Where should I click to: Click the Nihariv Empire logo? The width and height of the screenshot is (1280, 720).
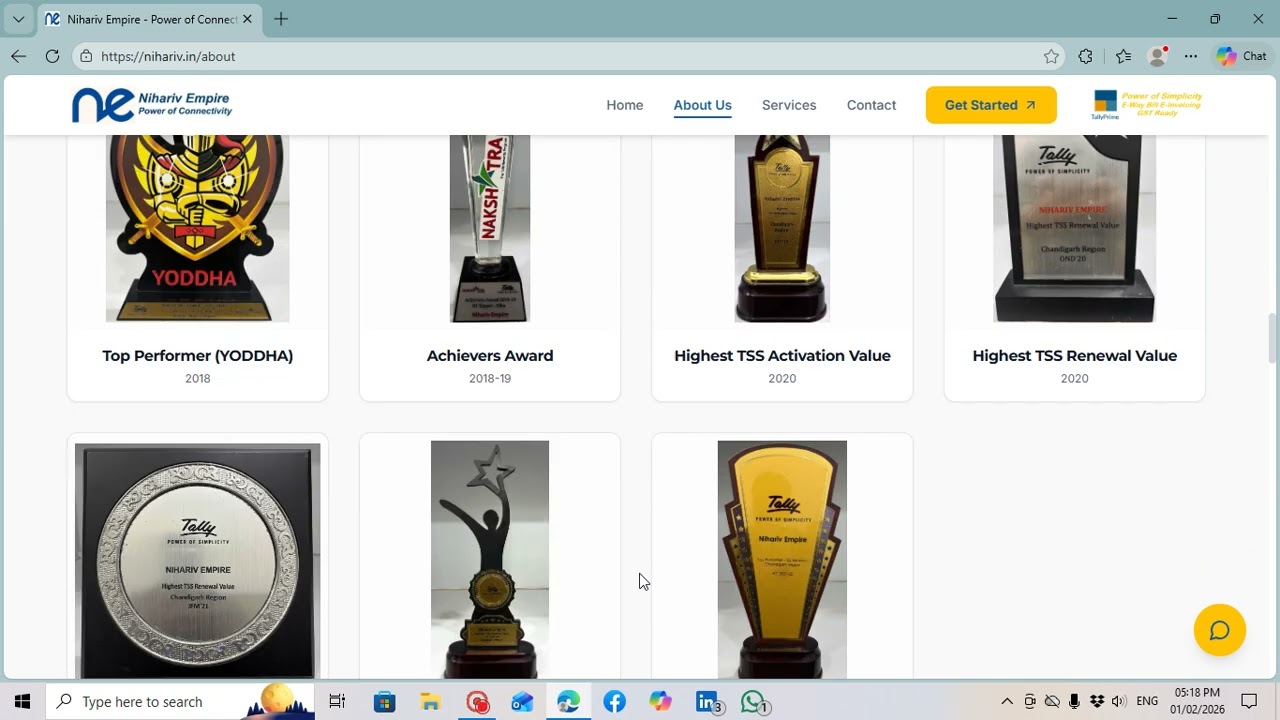tap(152, 105)
